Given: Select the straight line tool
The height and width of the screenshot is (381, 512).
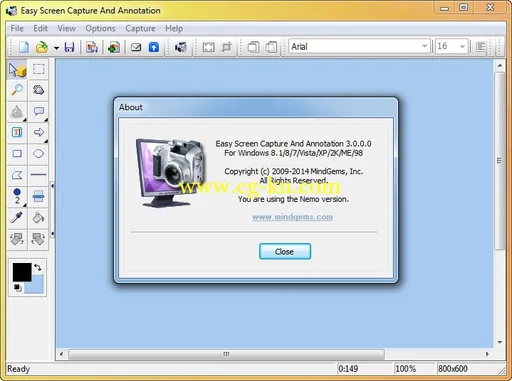Looking at the screenshot, I should (x=39, y=175).
